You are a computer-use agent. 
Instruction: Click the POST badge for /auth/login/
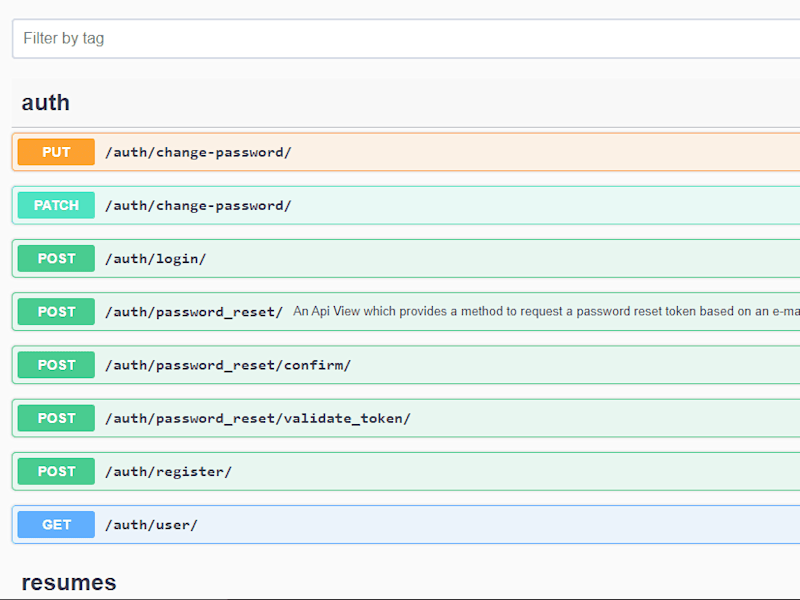[56, 258]
